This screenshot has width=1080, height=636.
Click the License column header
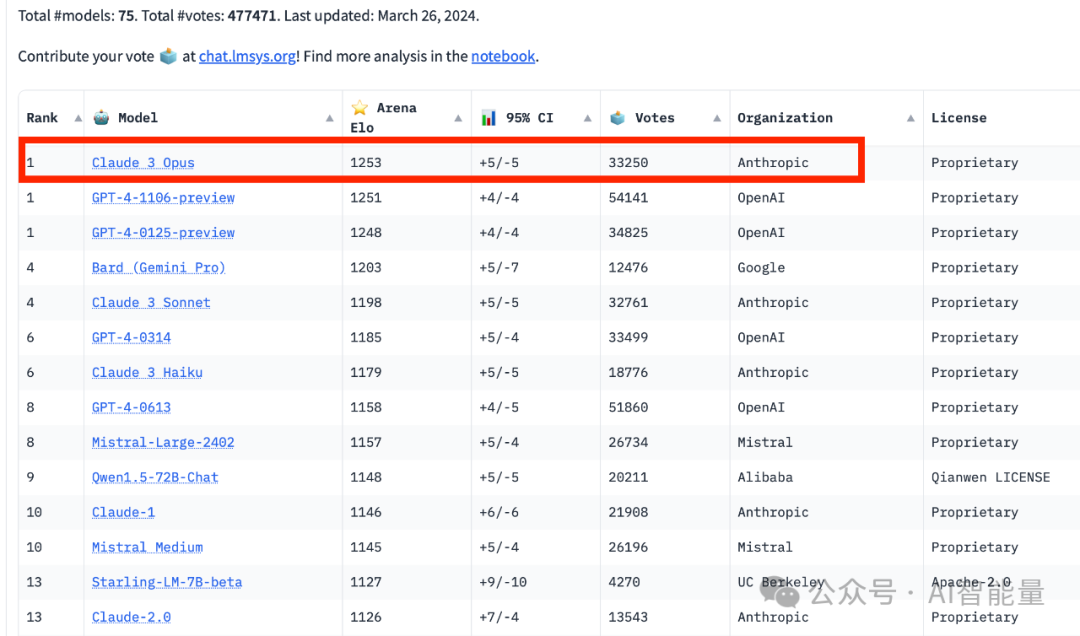[958, 118]
